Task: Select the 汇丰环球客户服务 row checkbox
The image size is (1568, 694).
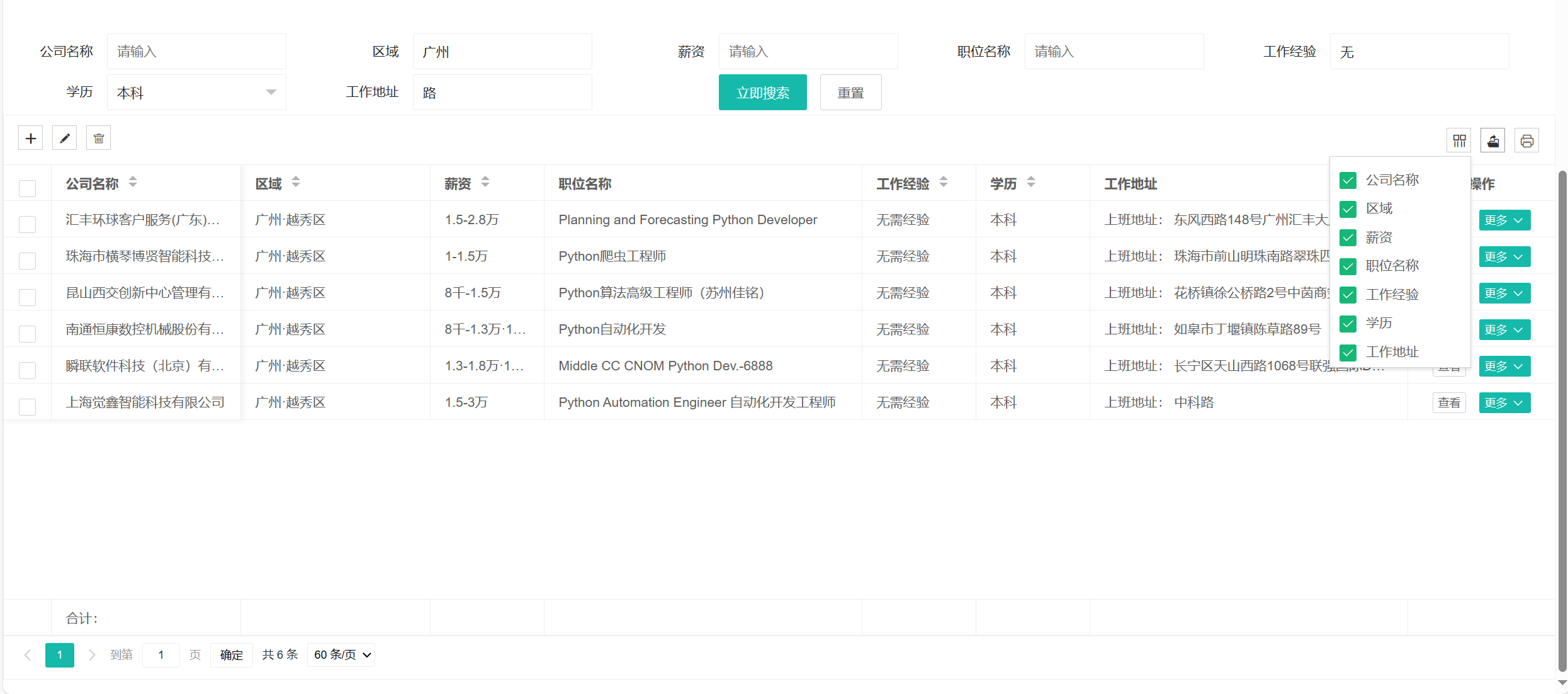Action: coord(27,224)
